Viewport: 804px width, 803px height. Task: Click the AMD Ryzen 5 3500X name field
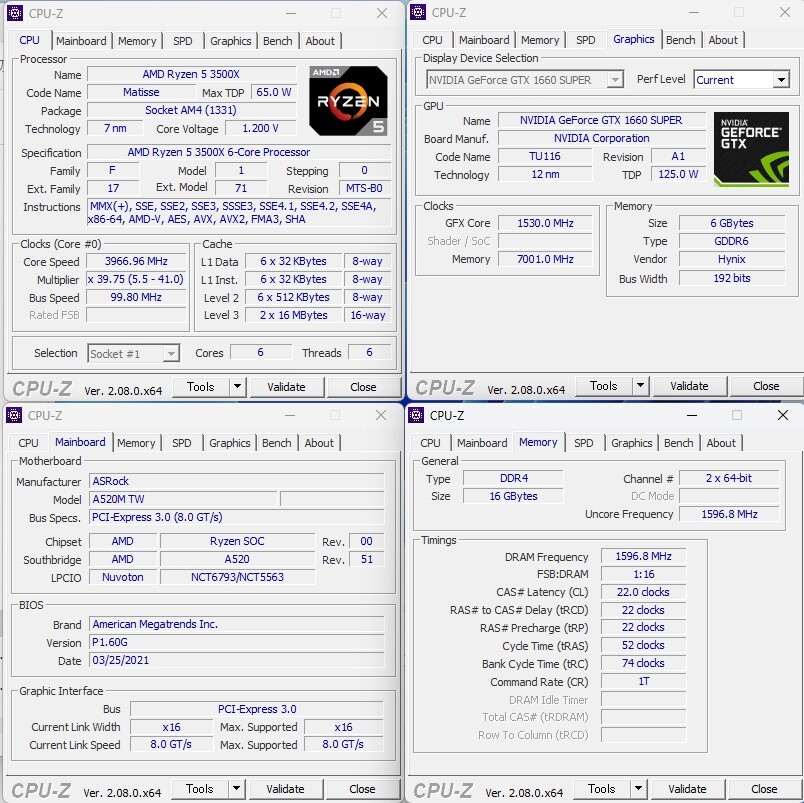(x=191, y=74)
